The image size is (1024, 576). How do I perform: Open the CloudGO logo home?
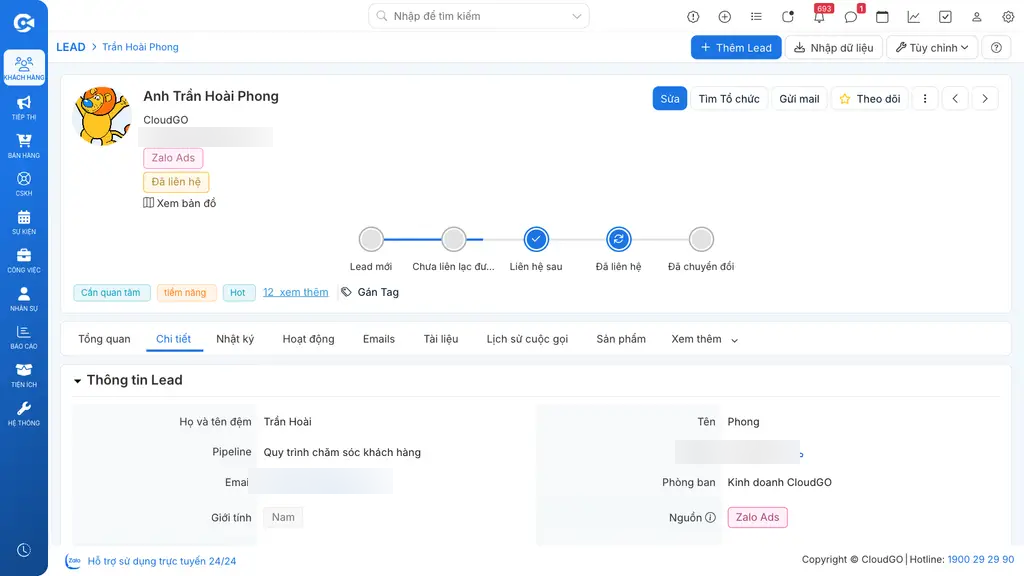(24, 23)
